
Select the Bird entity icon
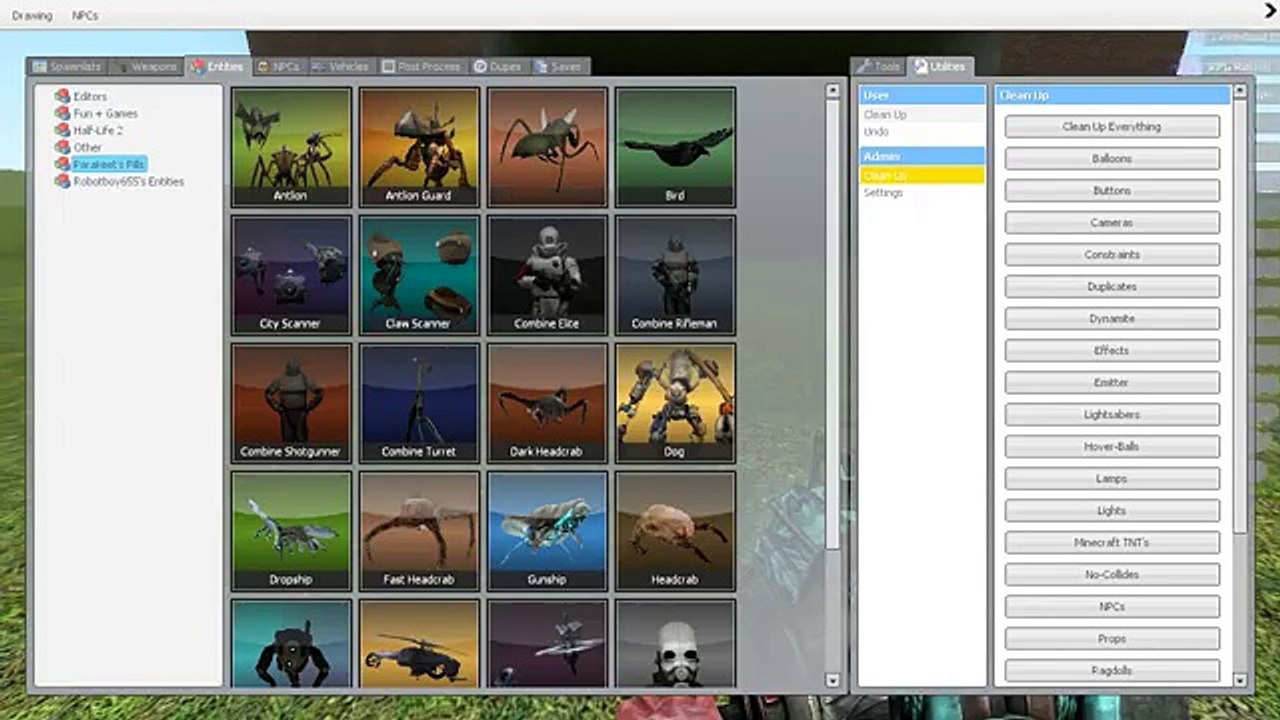pos(675,147)
